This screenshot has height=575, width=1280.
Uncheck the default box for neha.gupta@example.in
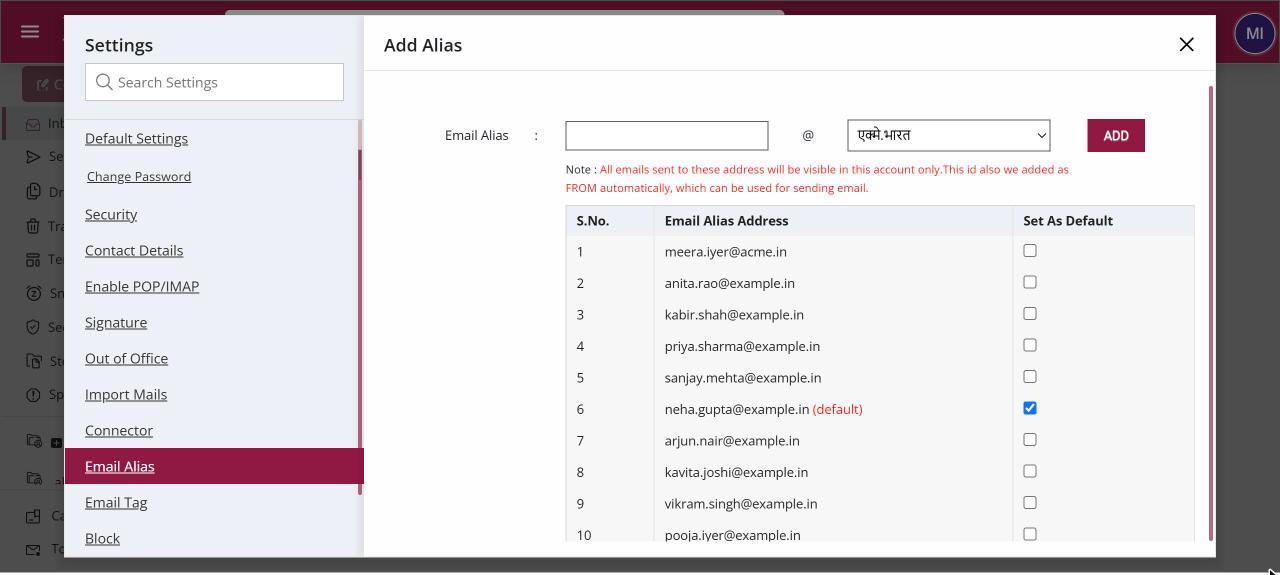tap(1030, 408)
